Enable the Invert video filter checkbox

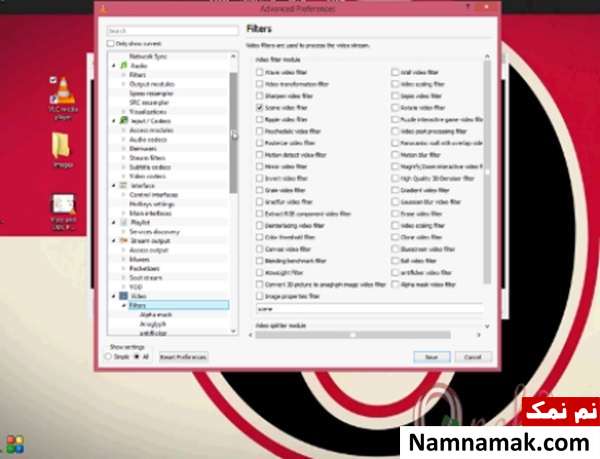point(260,178)
